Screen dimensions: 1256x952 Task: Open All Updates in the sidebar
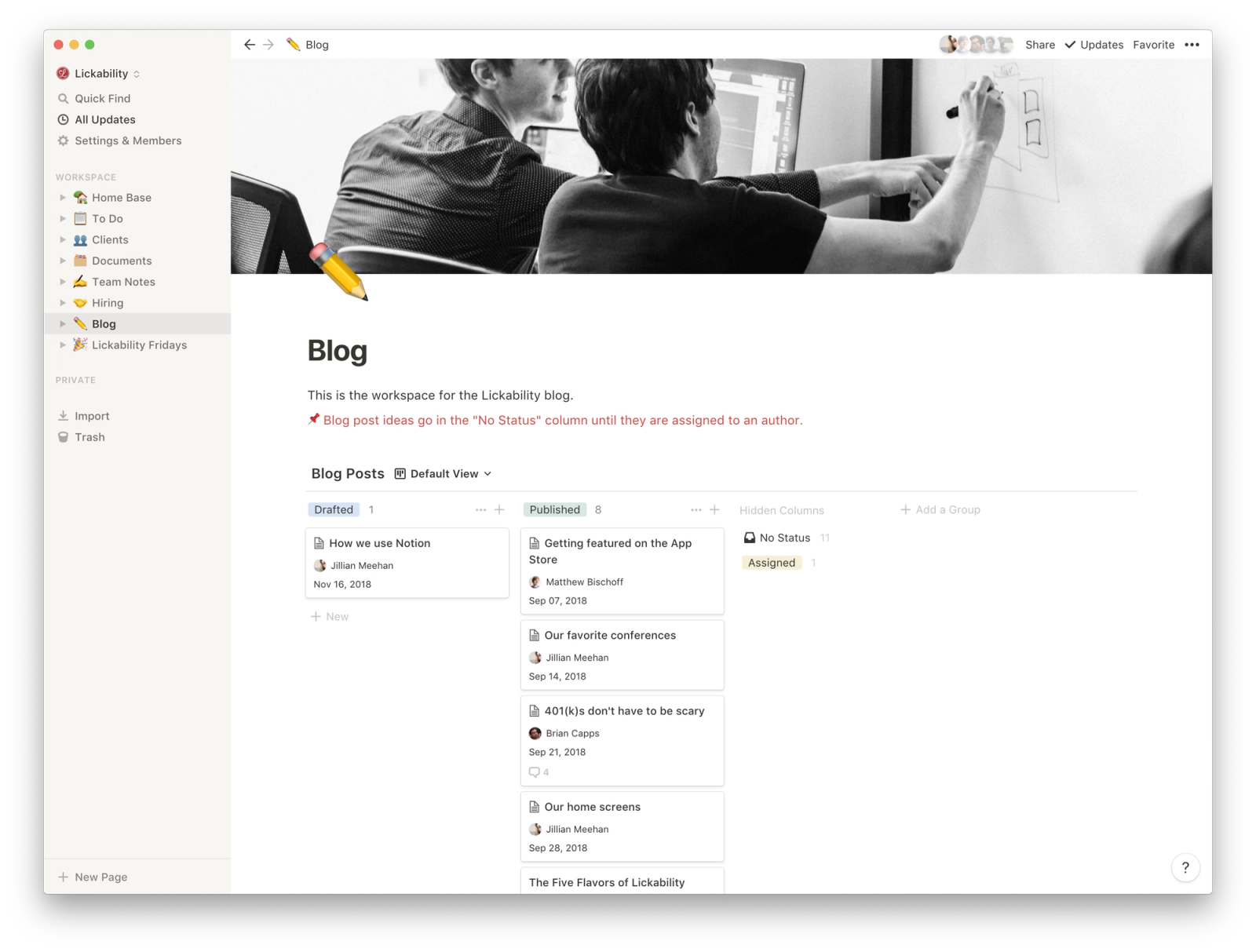point(137,120)
